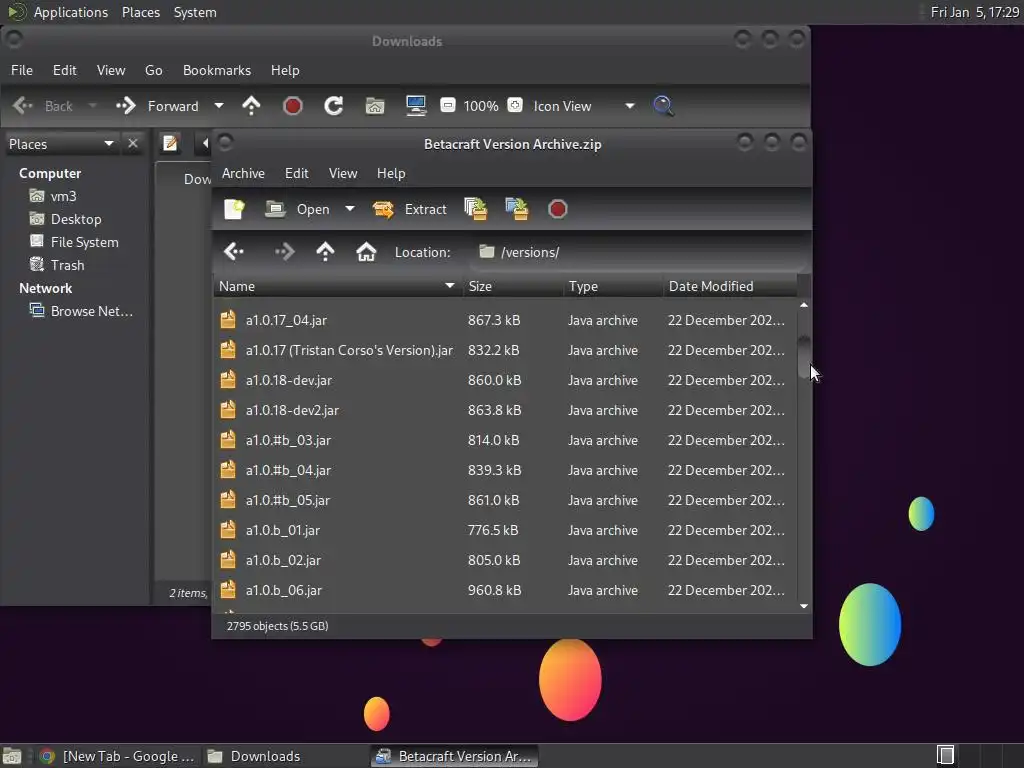Go up one level from /versions/
Image resolution: width=1024 pixels, height=768 pixels.
pyautogui.click(x=325, y=251)
